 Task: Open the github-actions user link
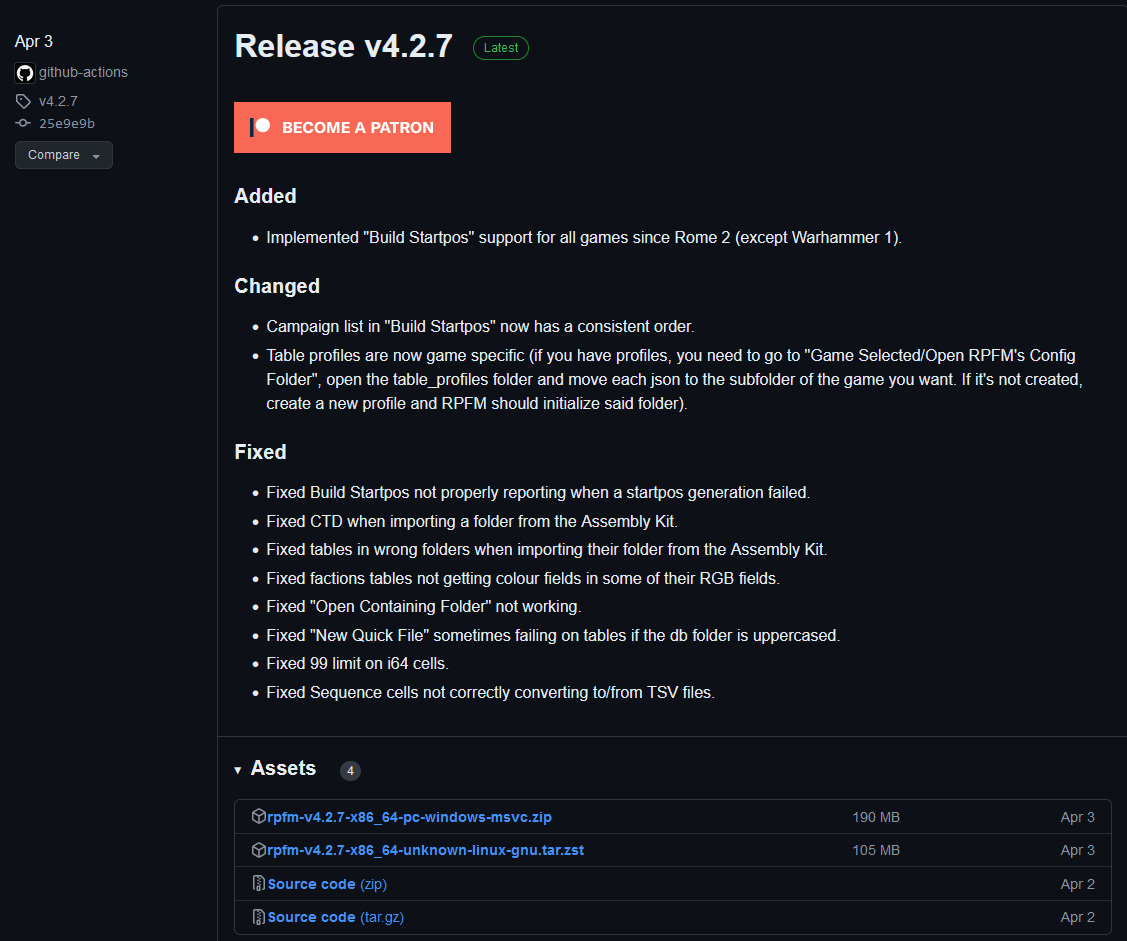(x=83, y=73)
